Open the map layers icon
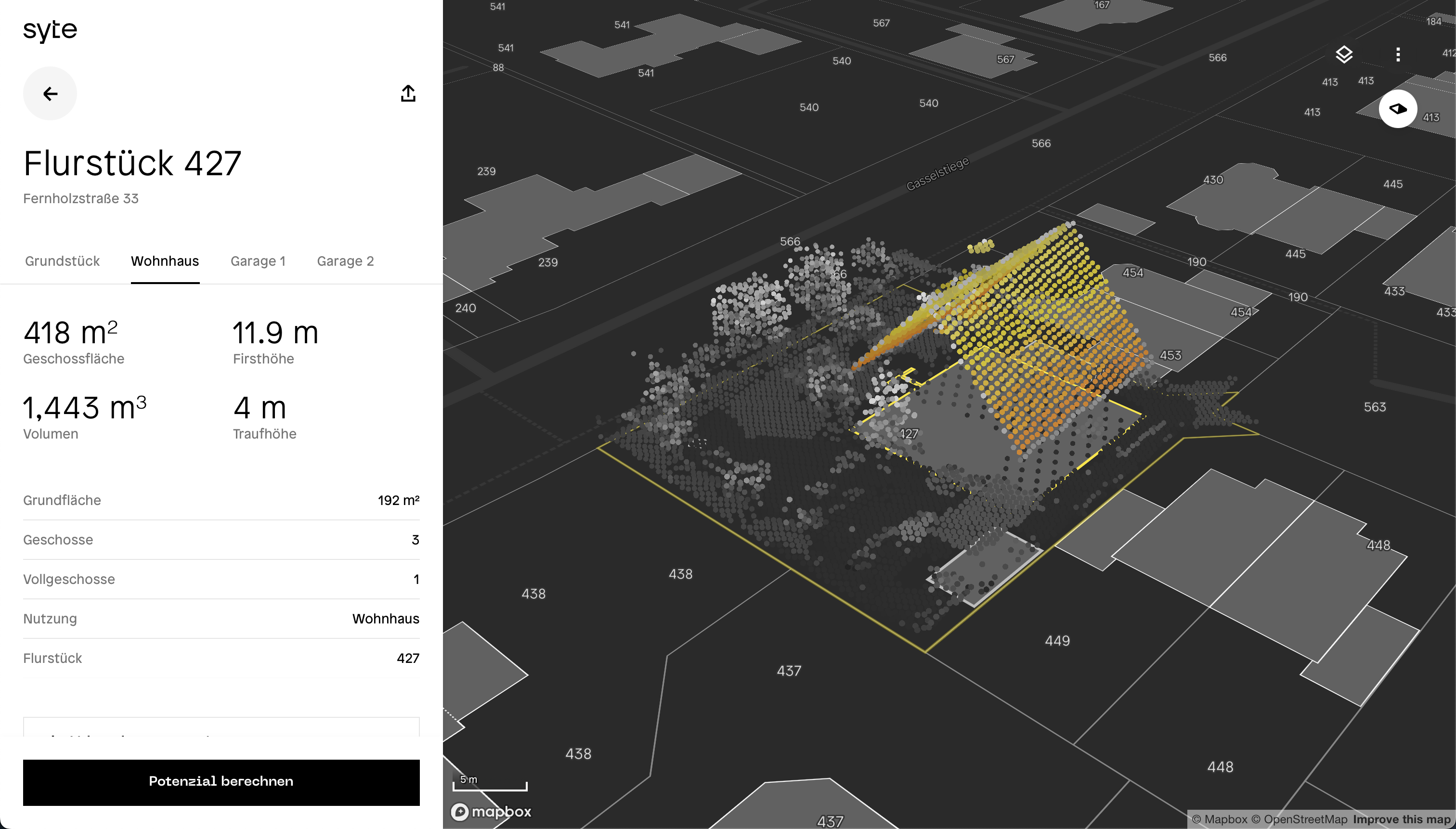This screenshot has height=829, width=1456. point(1344,55)
